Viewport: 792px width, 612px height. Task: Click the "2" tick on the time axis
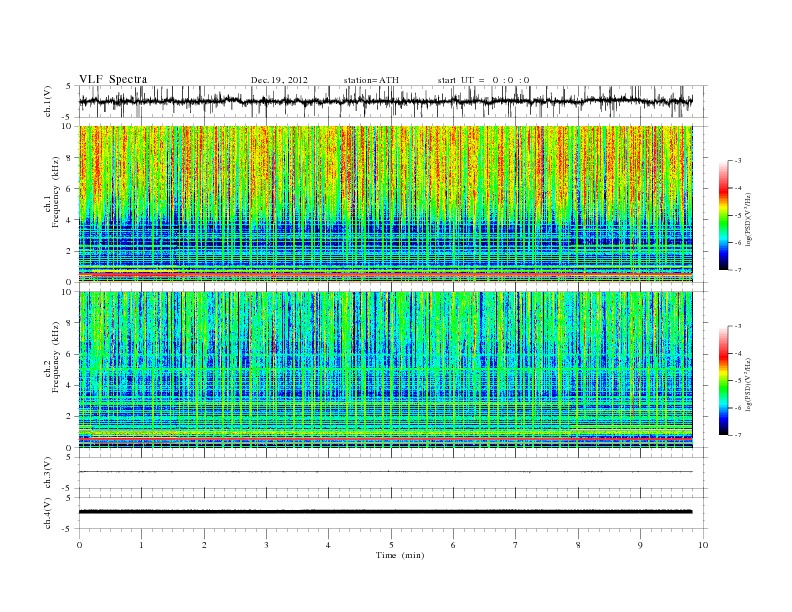(204, 545)
